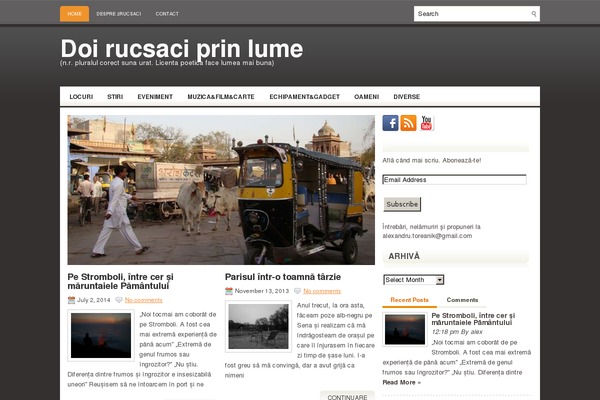Open No comments link on Parisul post

322,291
